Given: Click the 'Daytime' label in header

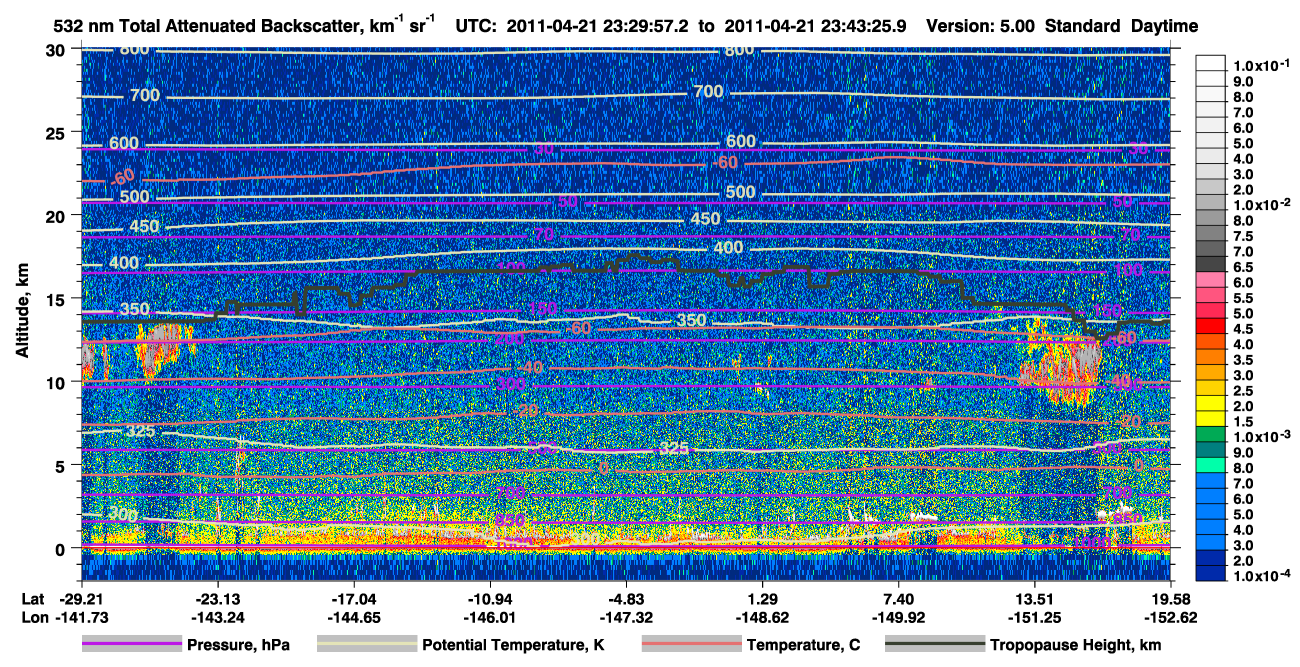Looking at the screenshot, I should (x=1164, y=27).
